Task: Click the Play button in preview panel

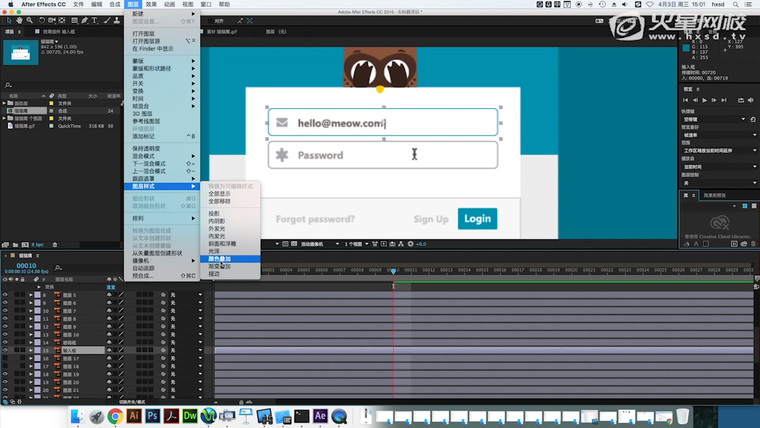Action: point(706,100)
